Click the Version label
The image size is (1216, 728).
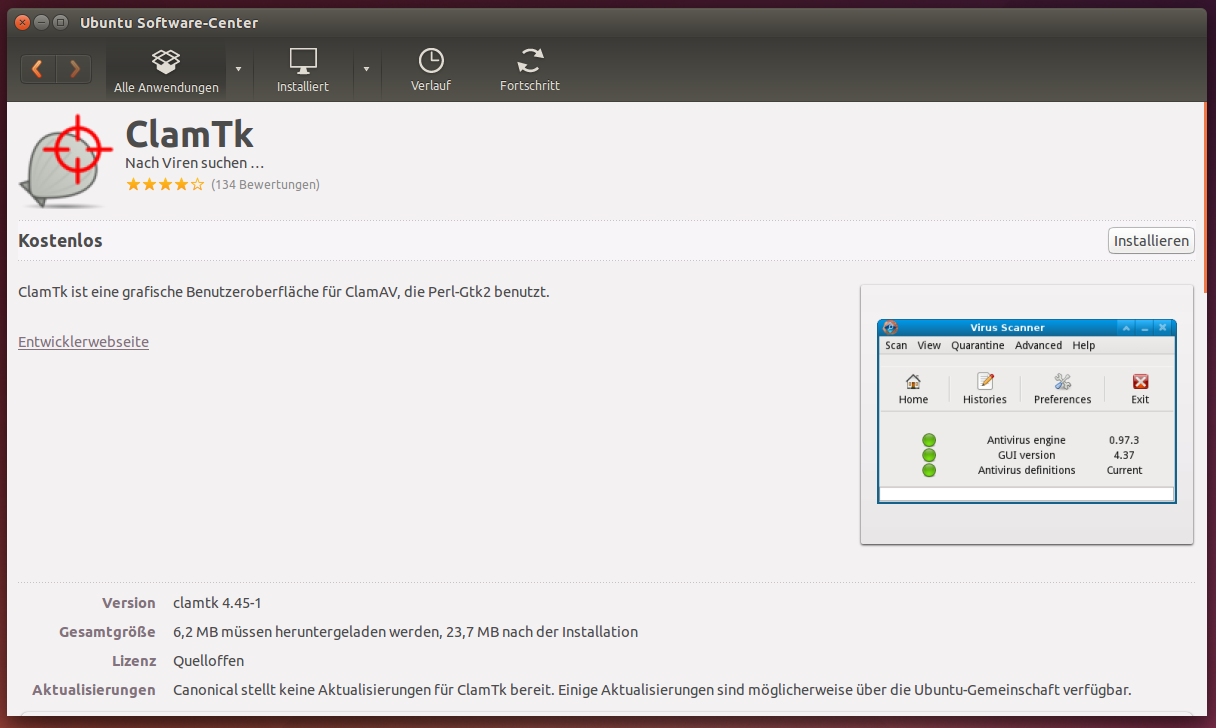pos(129,603)
